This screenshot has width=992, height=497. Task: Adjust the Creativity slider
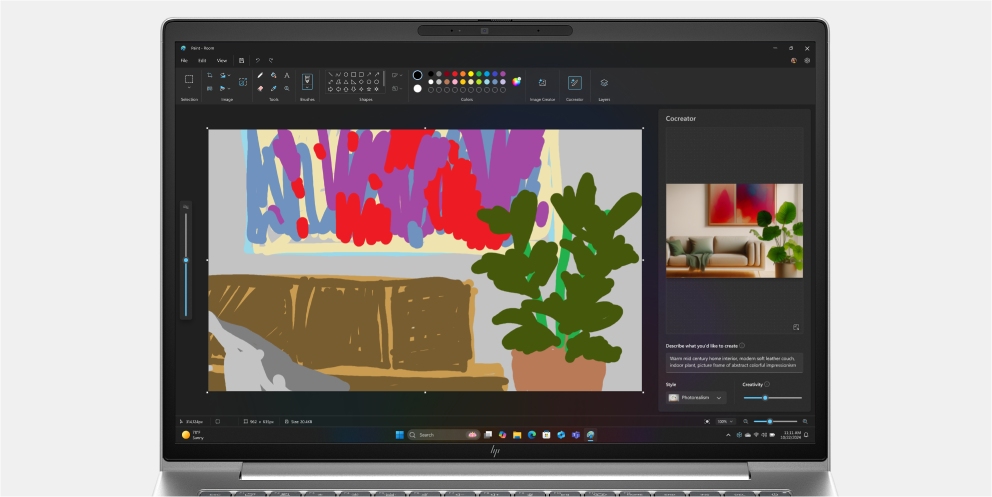pyautogui.click(x=772, y=398)
